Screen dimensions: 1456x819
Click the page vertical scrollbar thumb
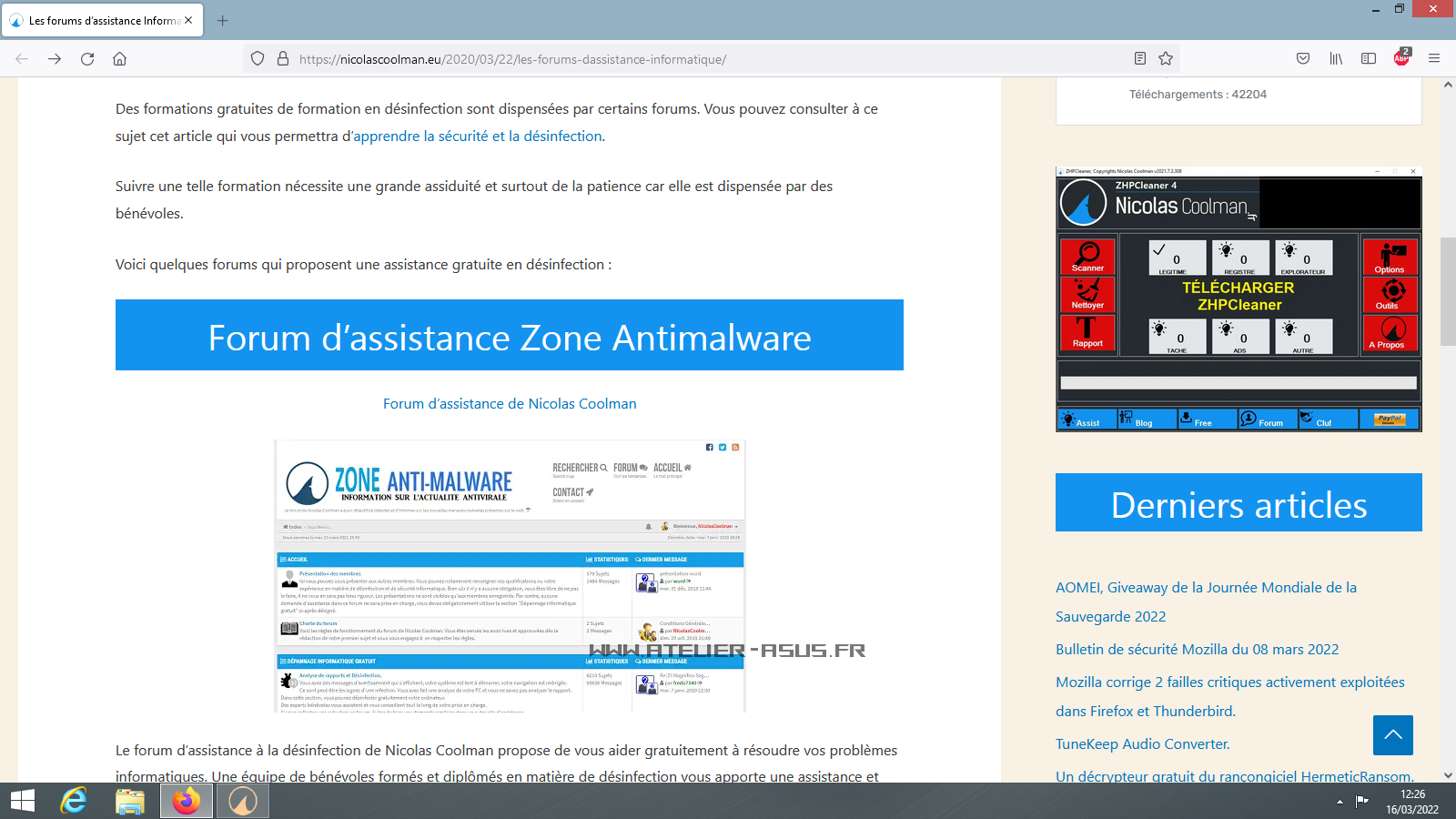click(1448, 291)
